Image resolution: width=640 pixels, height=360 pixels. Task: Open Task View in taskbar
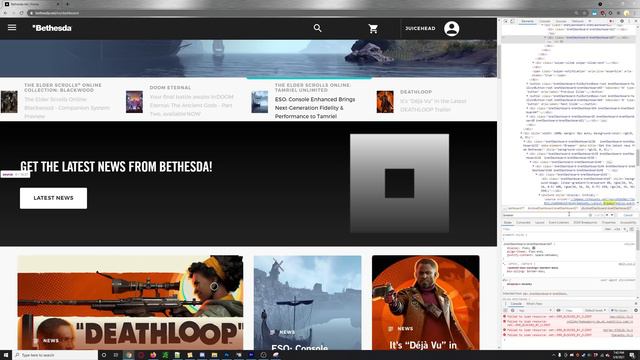click(116, 355)
